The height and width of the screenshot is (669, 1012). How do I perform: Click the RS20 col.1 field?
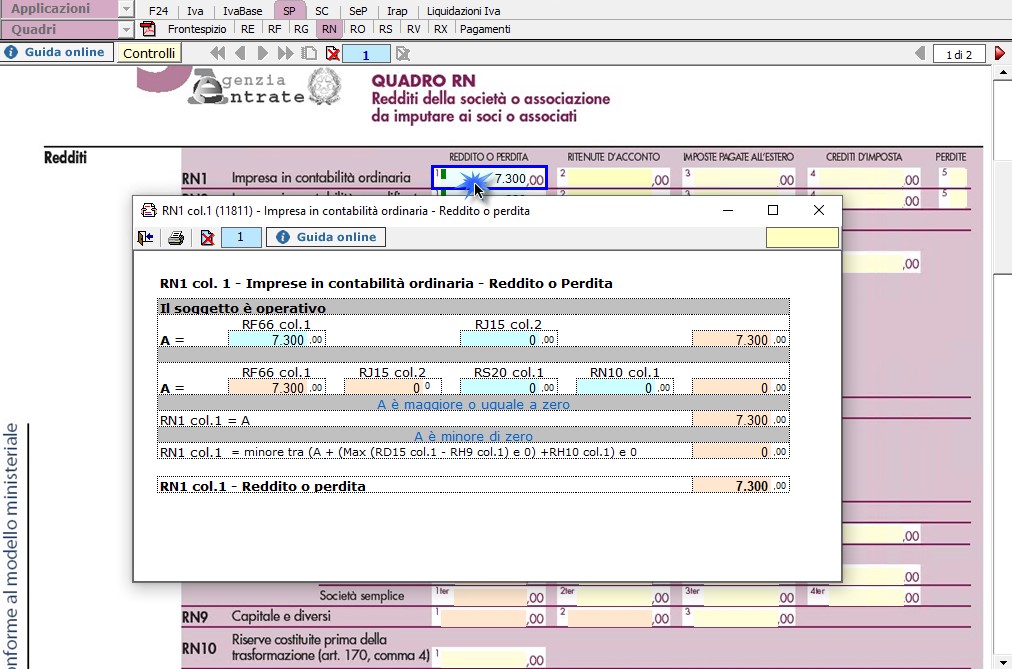click(x=509, y=387)
